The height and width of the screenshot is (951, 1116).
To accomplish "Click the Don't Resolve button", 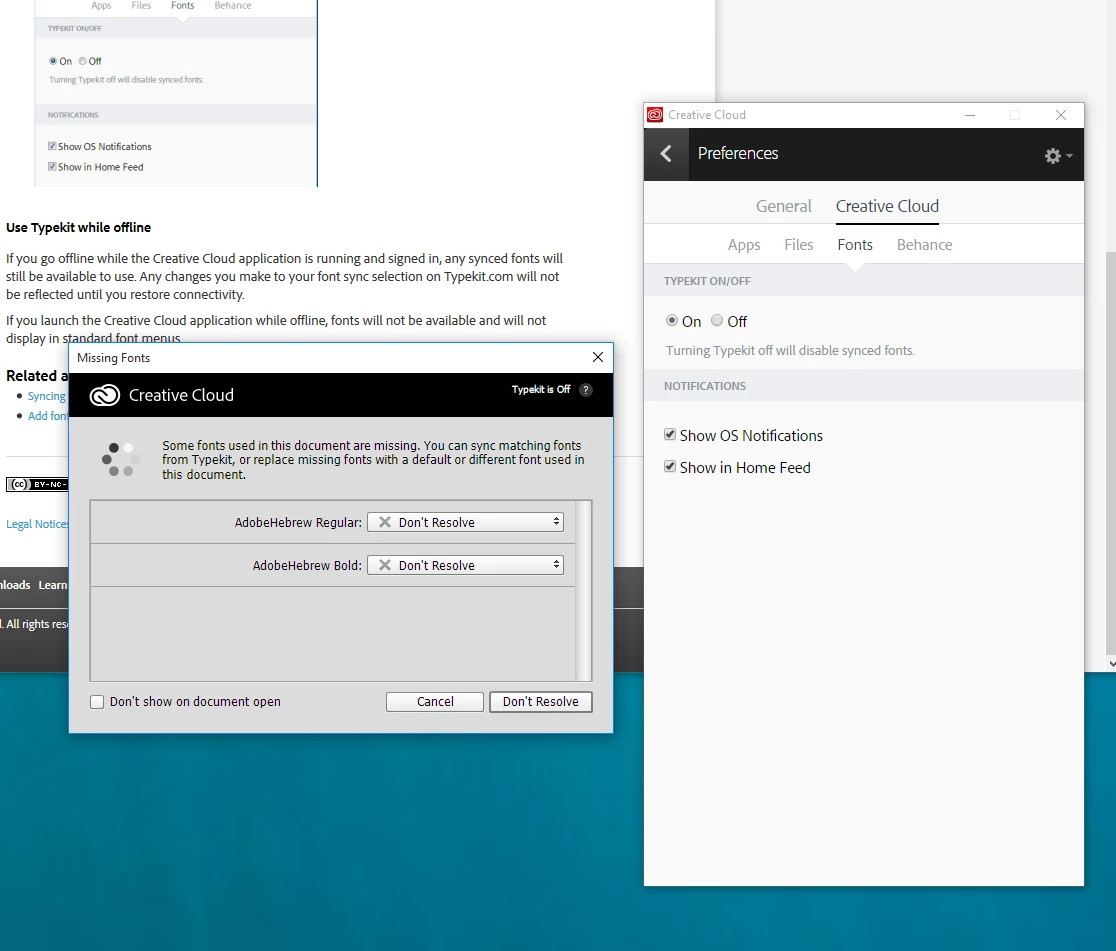I will coord(541,702).
